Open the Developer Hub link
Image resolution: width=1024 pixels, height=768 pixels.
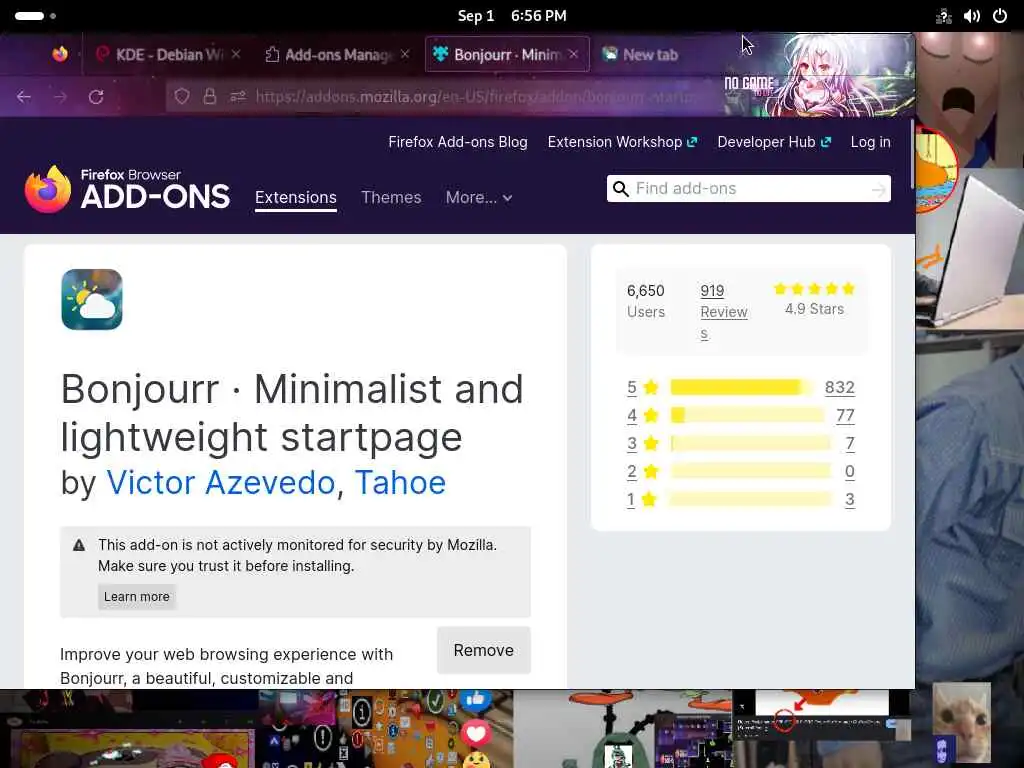click(774, 142)
